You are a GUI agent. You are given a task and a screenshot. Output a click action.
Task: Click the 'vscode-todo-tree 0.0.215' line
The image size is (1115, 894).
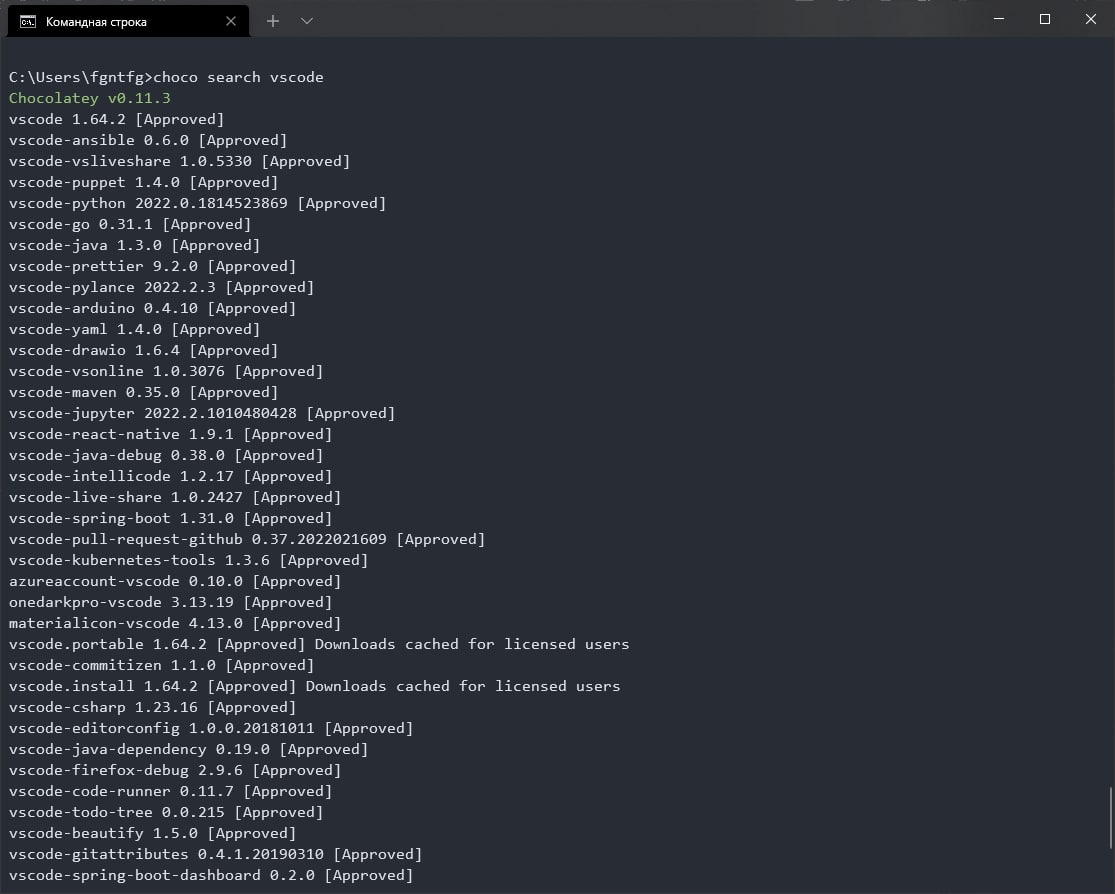[x=166, y=811]
